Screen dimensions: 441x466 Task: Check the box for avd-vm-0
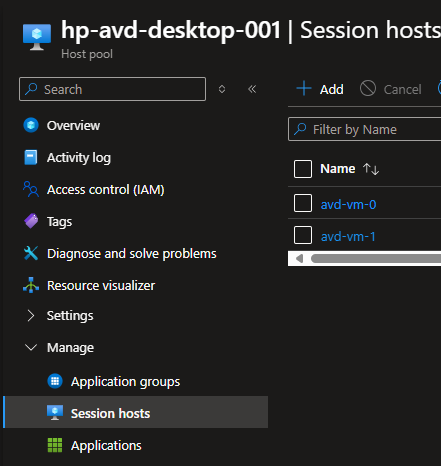[303, 203]
